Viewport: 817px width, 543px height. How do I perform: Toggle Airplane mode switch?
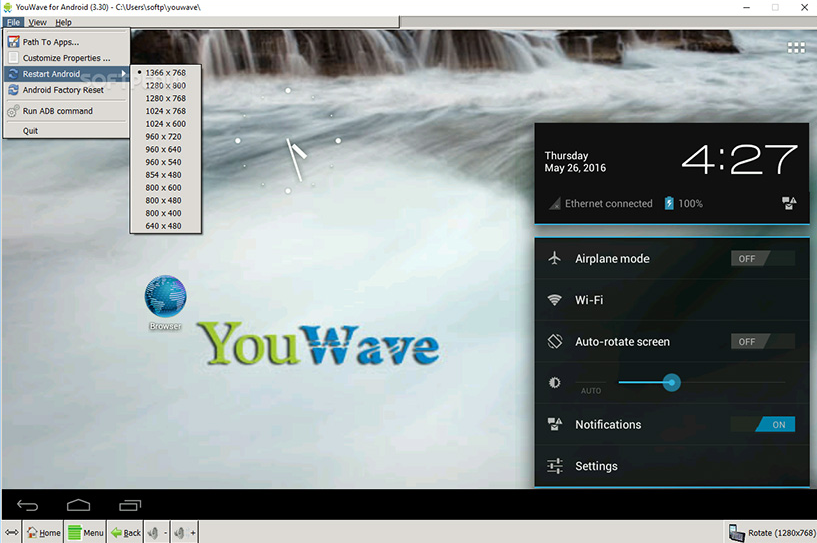tap(763, 258)
